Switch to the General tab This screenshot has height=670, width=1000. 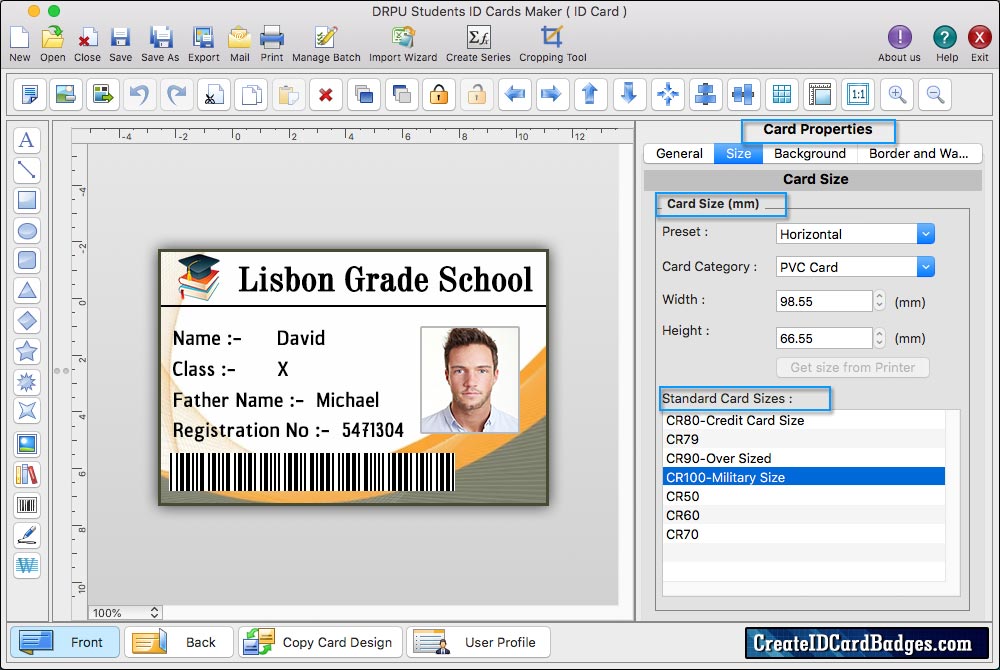click(679, 154)
